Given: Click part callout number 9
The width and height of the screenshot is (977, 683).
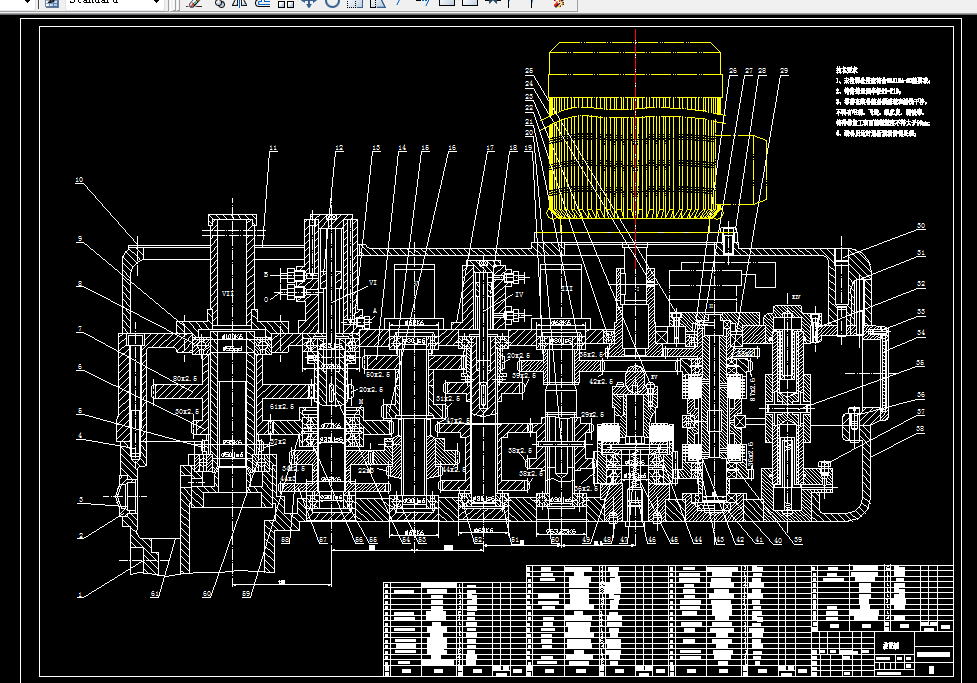Looking at the screenshot, I should 80,239.
